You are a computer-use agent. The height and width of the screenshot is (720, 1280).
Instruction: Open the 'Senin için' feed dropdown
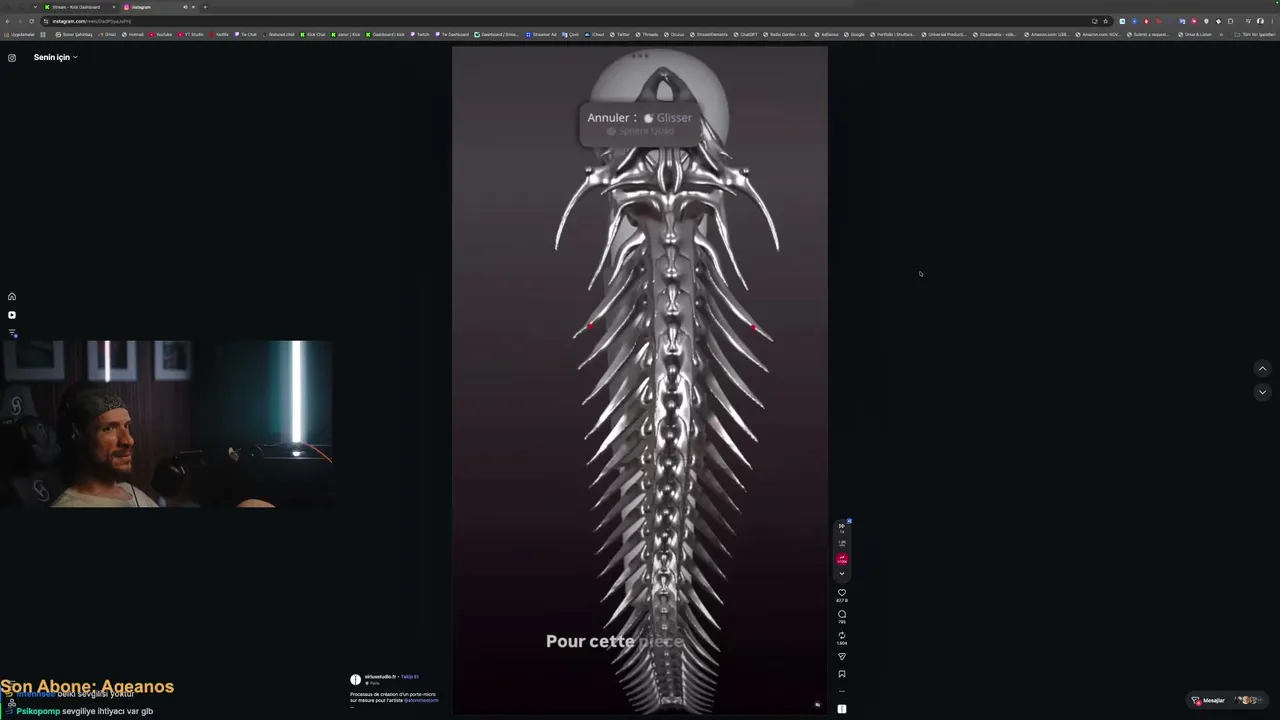[56, 58]
